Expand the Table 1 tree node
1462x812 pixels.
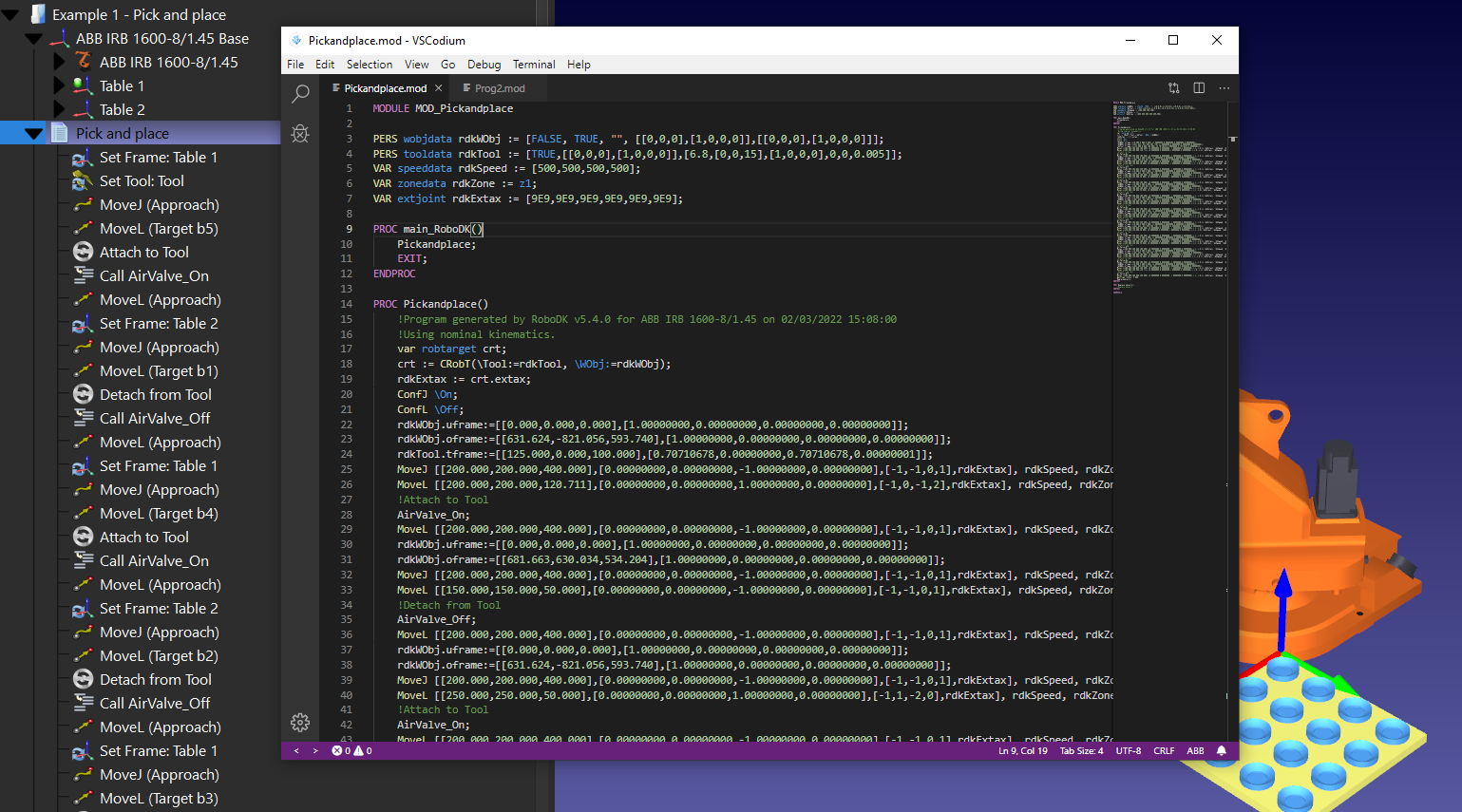(59, 86)
